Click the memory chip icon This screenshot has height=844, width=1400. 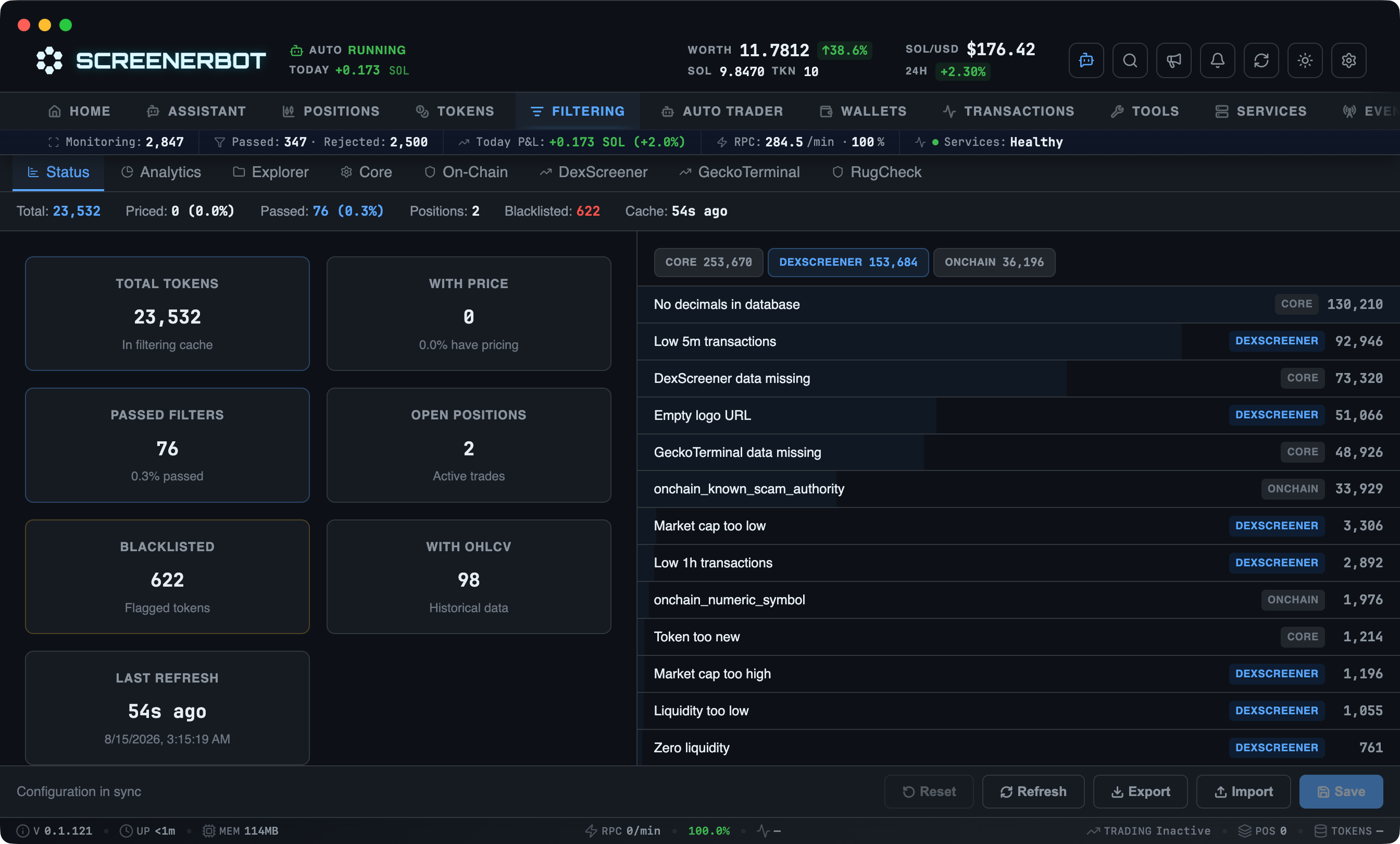tap(208, 831)
